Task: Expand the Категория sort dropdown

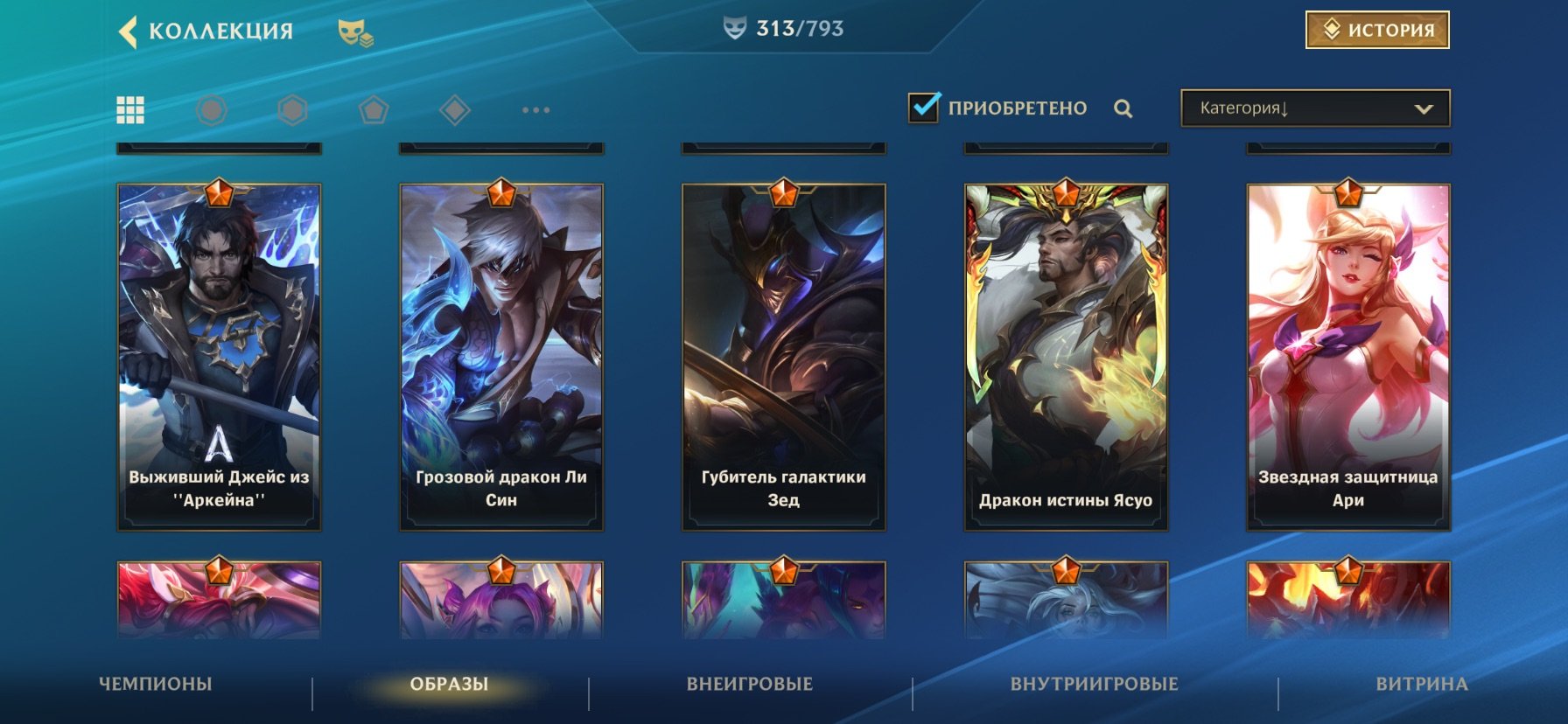Action: [x=1315, y=108]
